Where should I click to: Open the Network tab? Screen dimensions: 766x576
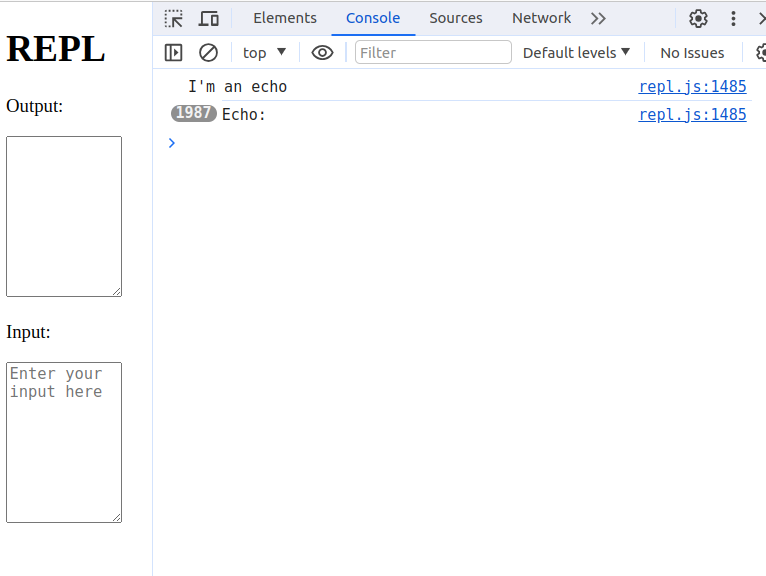[541, 18]
